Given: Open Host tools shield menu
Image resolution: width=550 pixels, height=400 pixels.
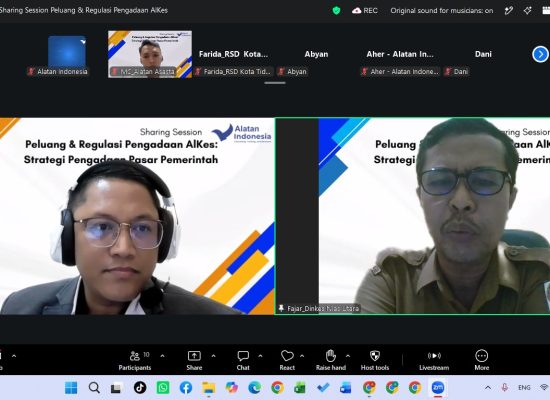Looking at the screenshot, I should point(375,361).
